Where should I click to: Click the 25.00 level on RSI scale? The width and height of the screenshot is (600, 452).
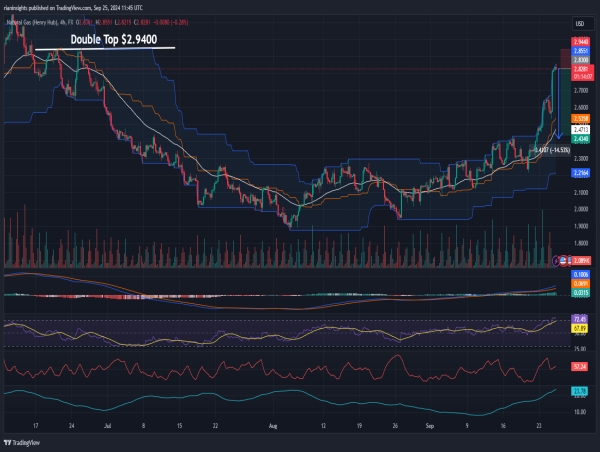pos(580,349)
